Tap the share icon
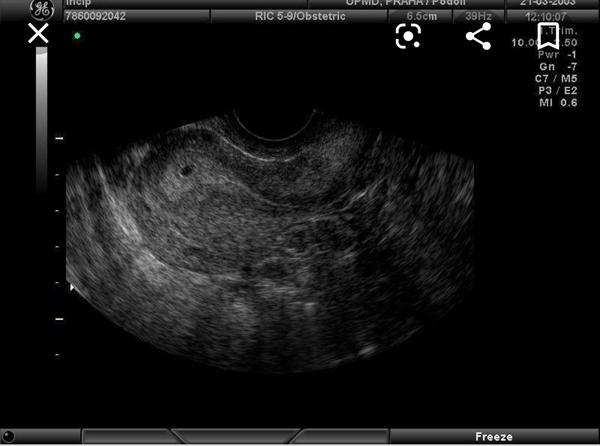600x446 pixels. click(478, 36)
